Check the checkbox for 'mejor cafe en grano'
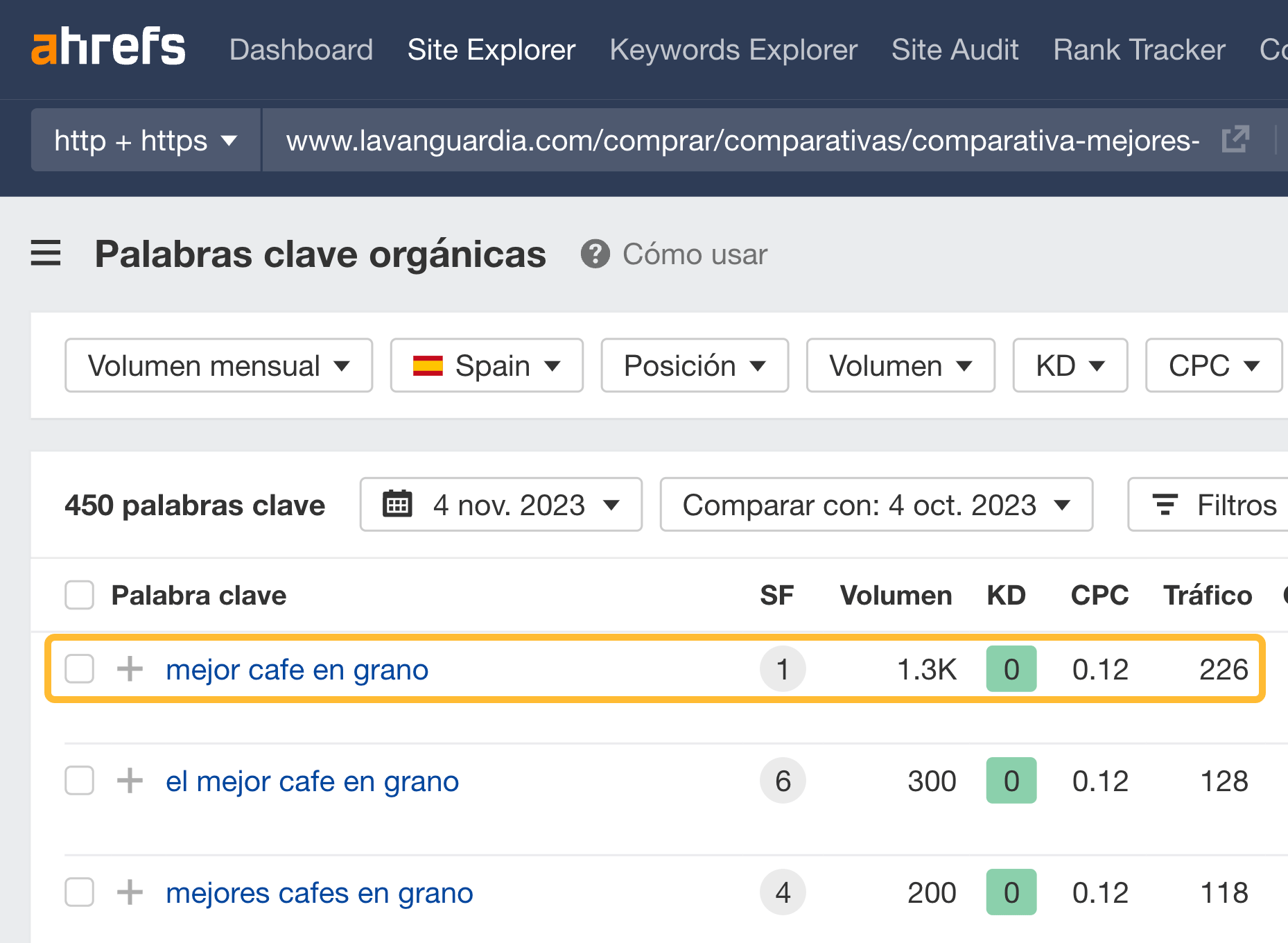 (79, 669)
